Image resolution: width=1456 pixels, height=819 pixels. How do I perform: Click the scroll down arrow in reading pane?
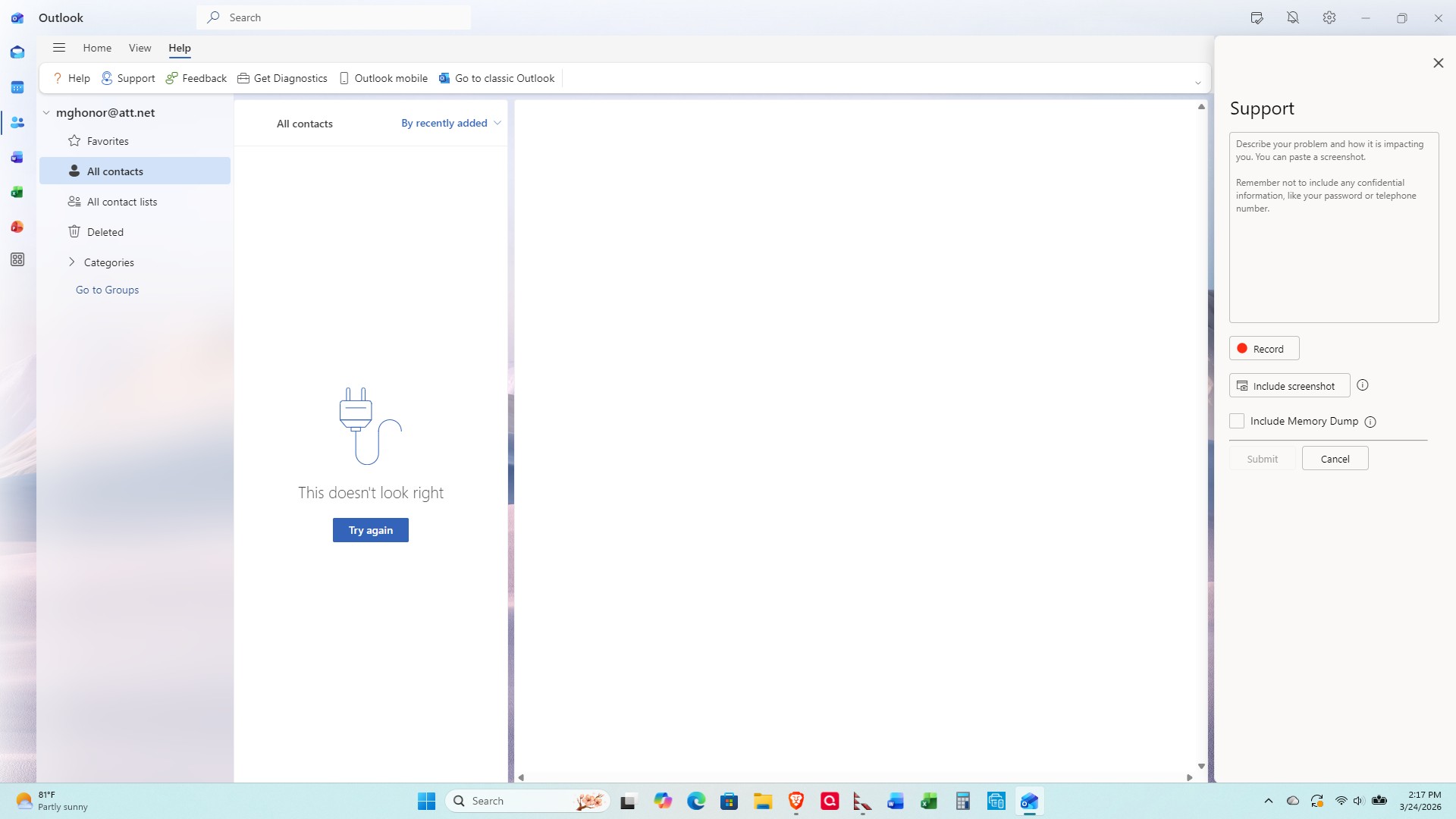click(x=1201, y=766)
